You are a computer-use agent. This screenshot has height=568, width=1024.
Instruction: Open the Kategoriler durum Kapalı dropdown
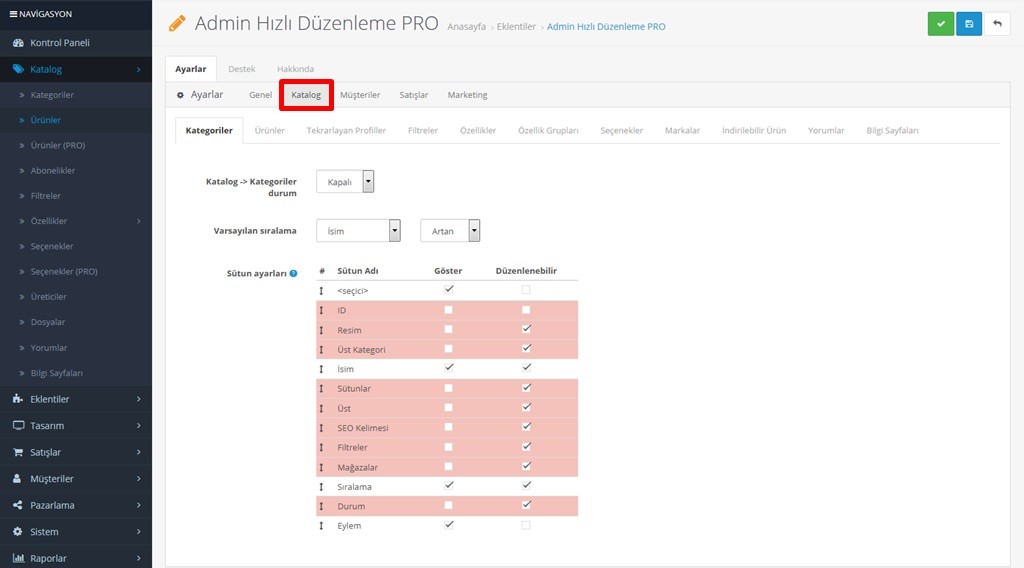click(x=345, y=181)
